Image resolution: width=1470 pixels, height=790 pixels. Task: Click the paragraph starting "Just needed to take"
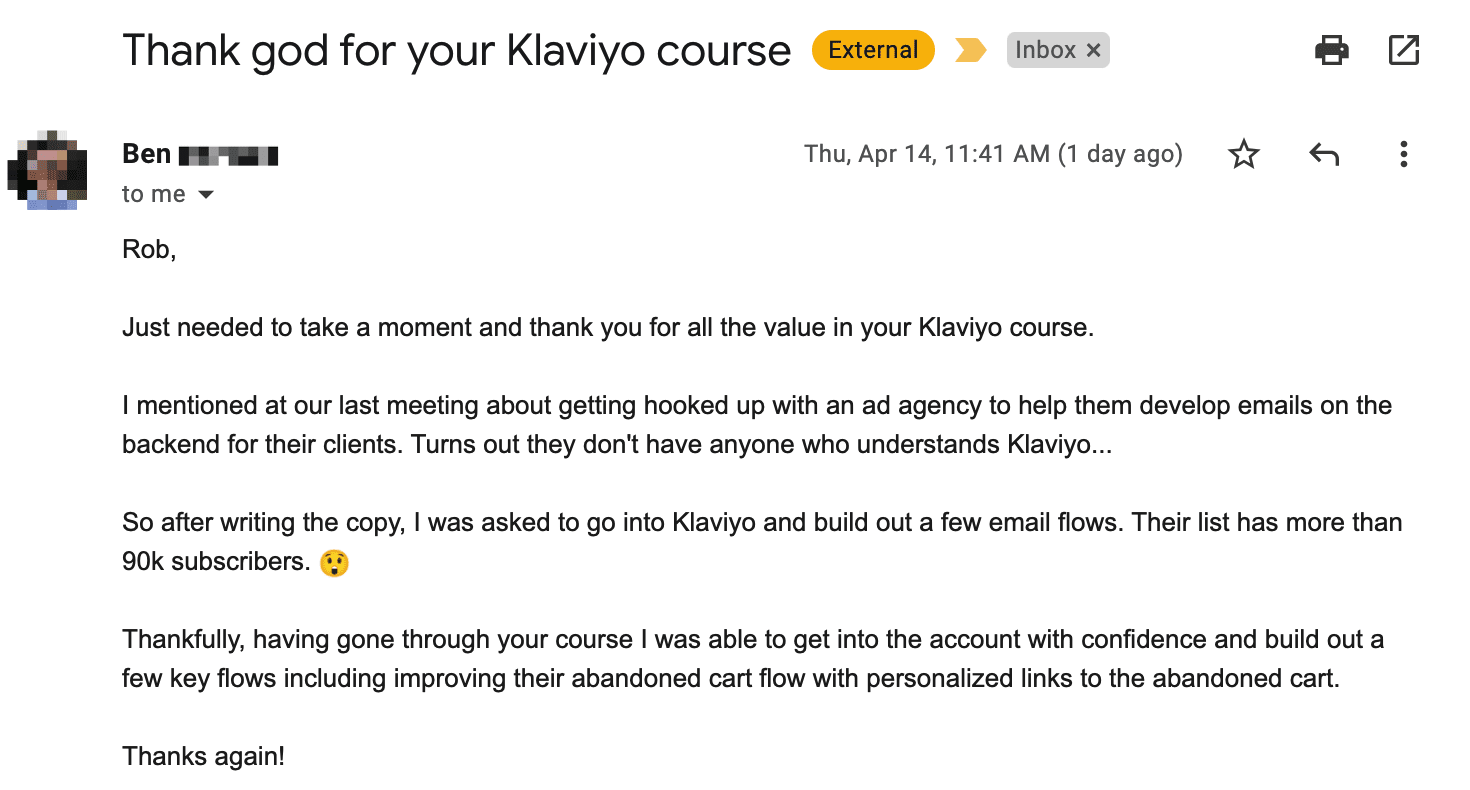point(608,327)
